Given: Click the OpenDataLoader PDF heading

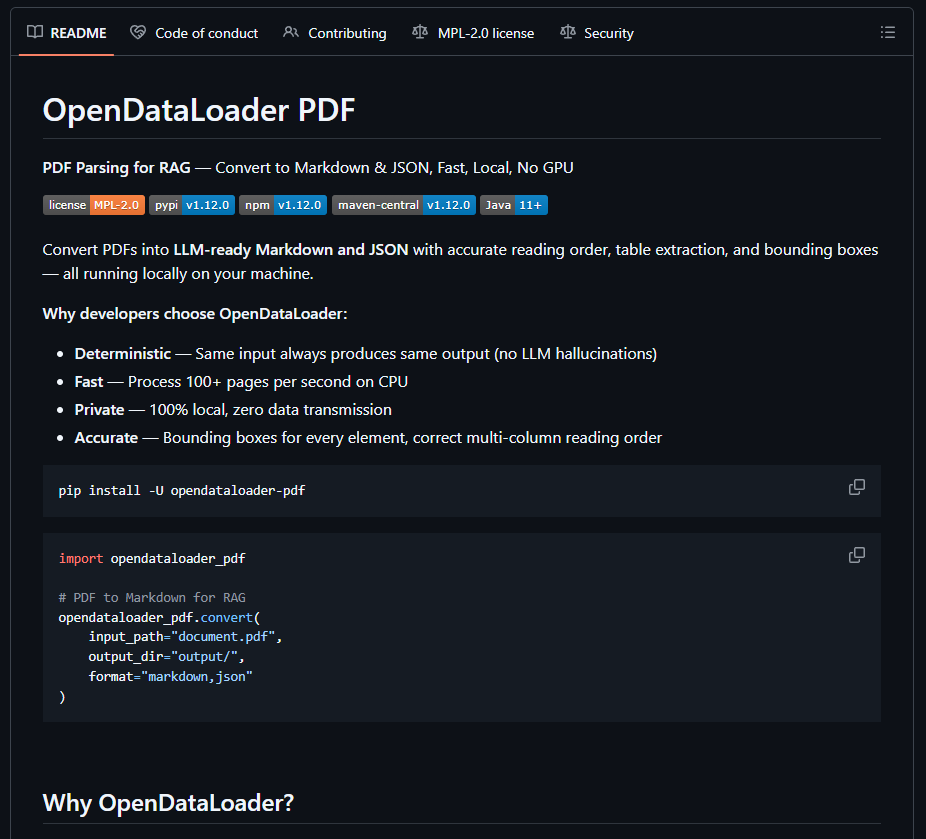Looking at the screenshot, I should coord(199,110).
